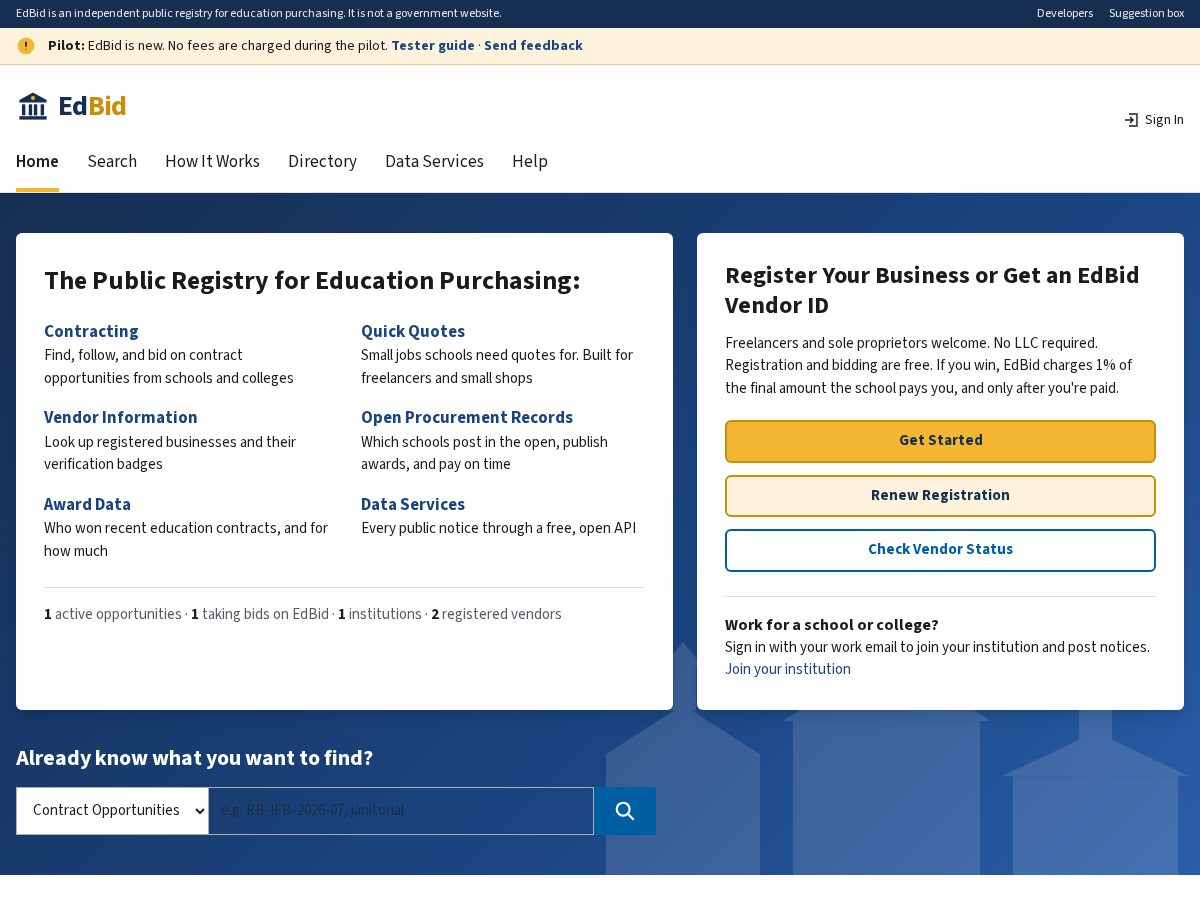Open the Developers link
Image resolution: width=1200 pixels, height=900 pixels.
[x=1065, y=14]
